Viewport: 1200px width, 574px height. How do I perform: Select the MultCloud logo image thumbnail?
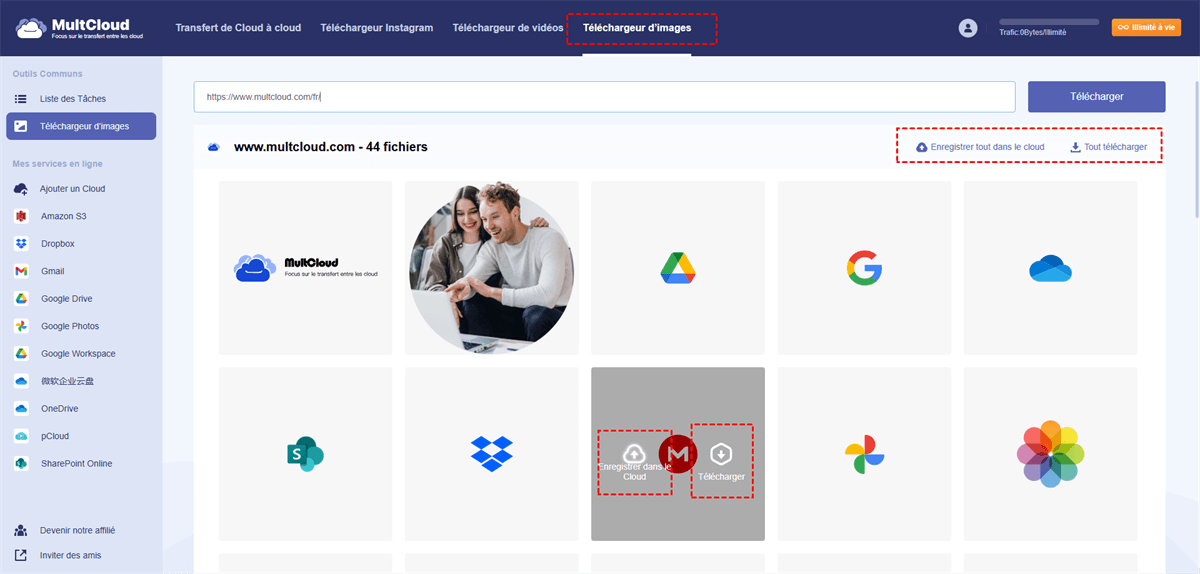pos(305,268)
